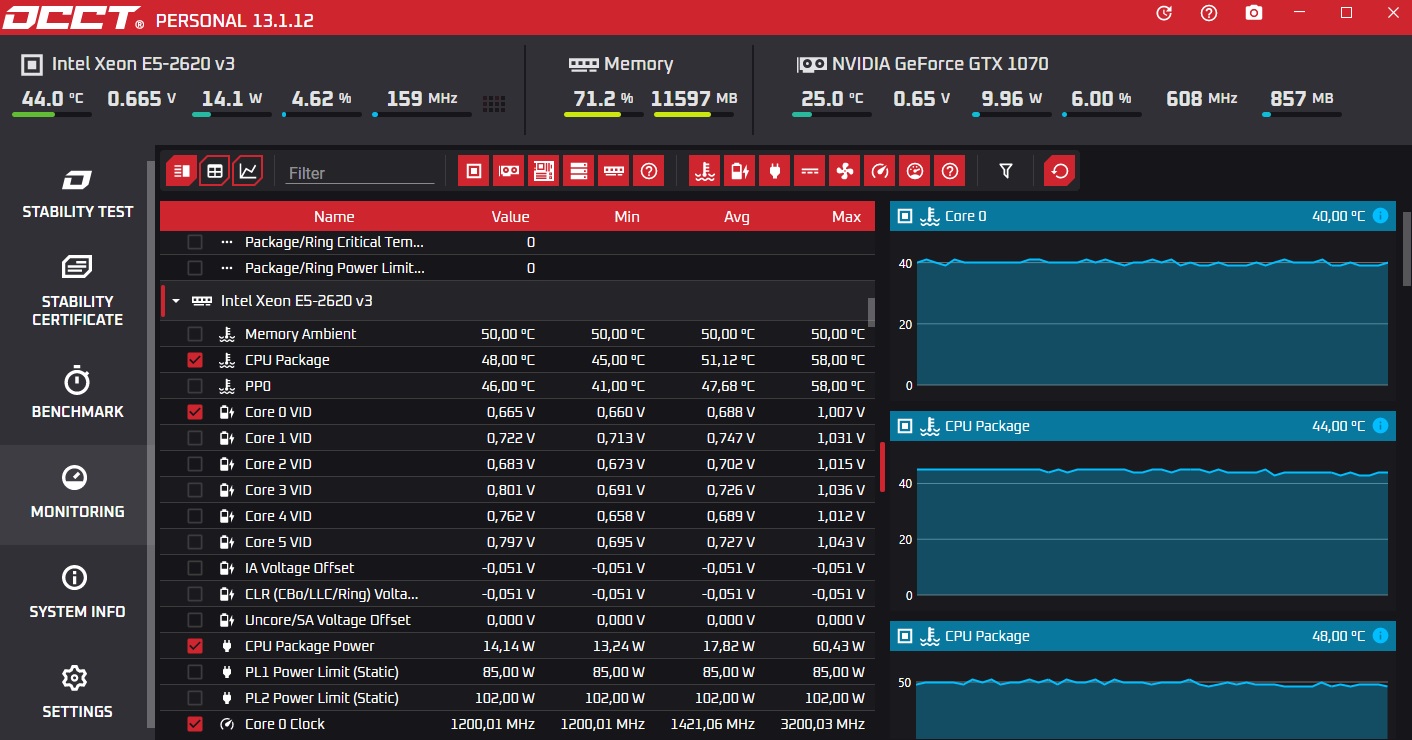The image size is (1412, 740).
Task: Click the Core 5 VID row name
Action: click(278, 542)
